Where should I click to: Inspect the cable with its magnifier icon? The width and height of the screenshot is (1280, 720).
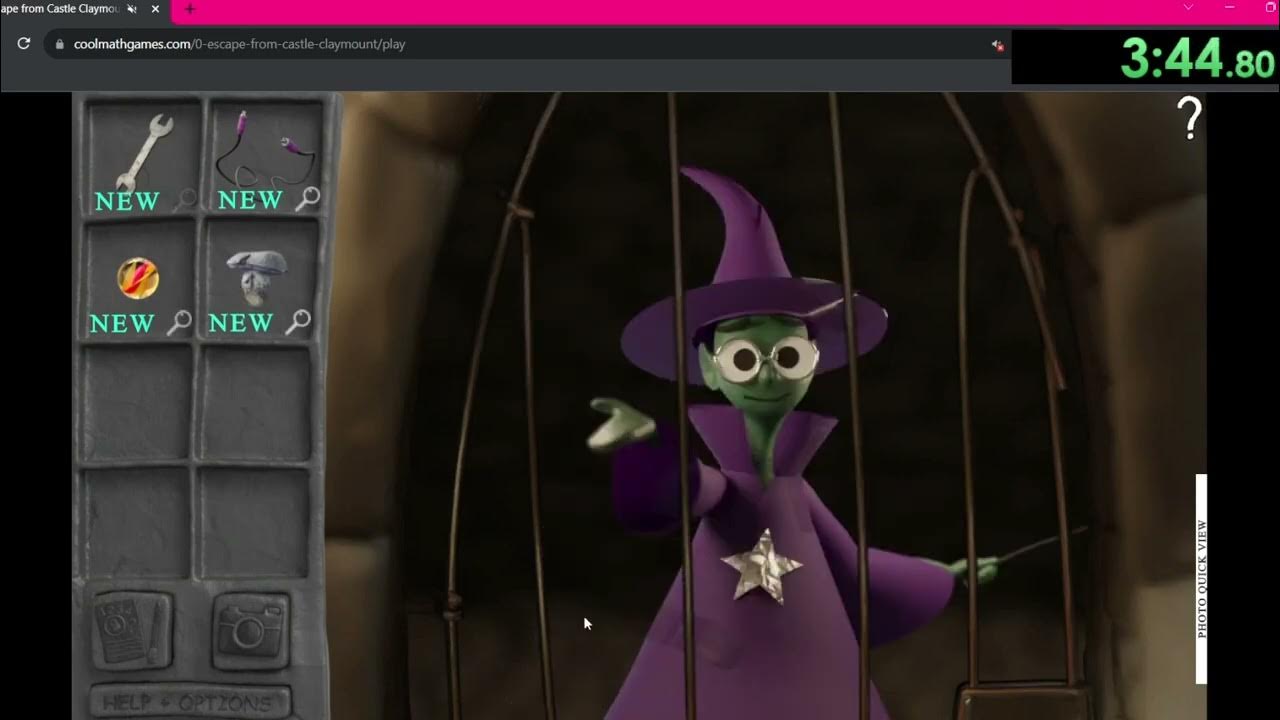(308, 198)
